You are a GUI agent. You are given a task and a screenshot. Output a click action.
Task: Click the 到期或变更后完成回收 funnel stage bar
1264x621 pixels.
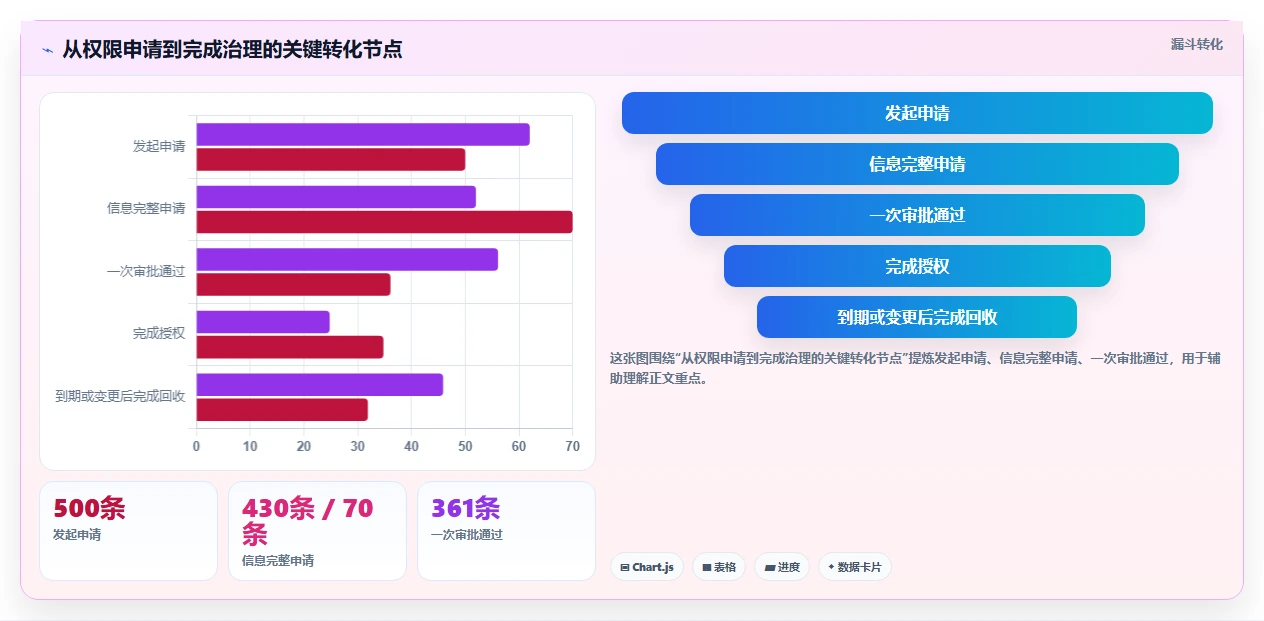917,317
